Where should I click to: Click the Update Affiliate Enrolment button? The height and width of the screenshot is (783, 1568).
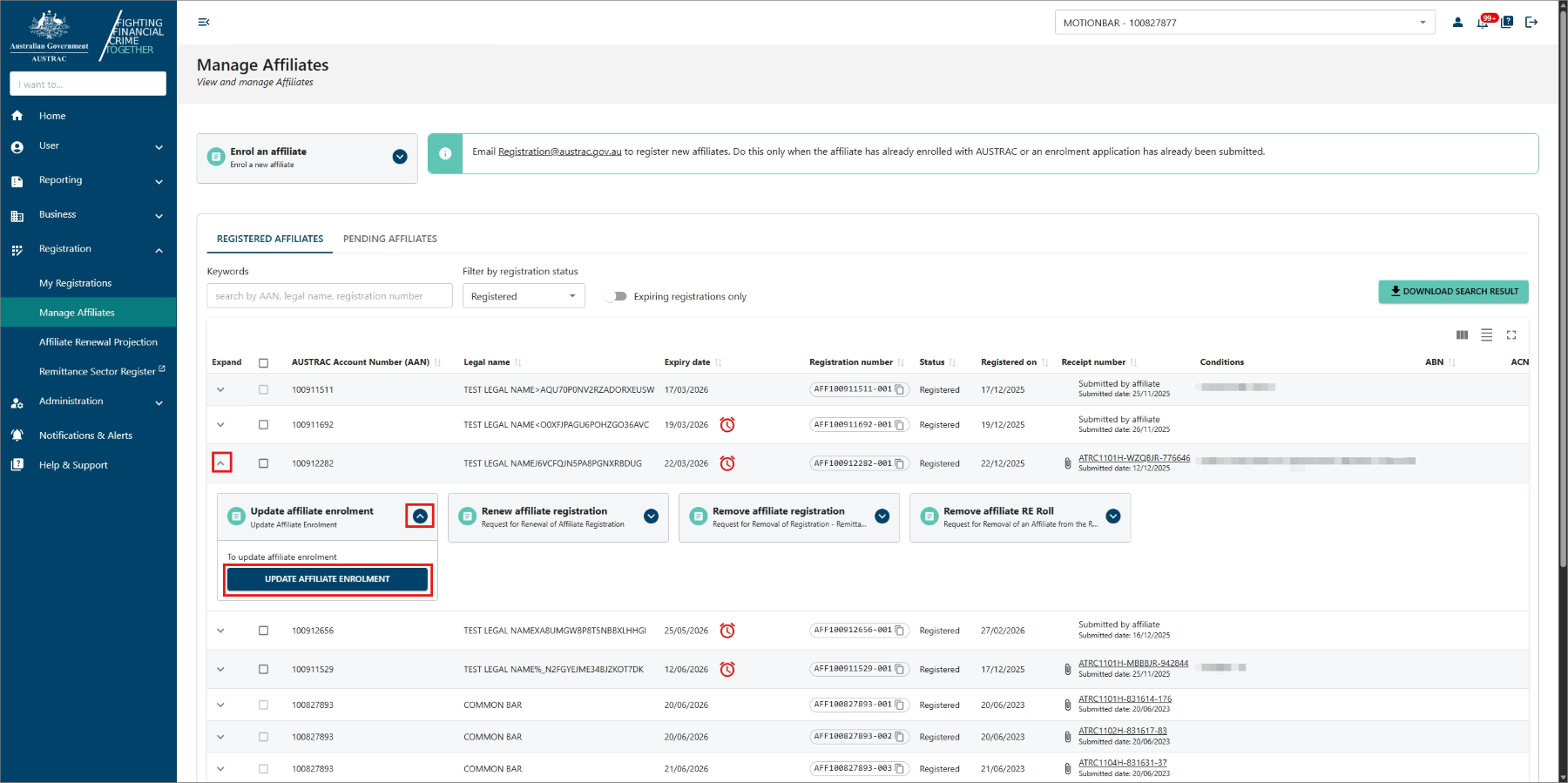click(328, 579)
